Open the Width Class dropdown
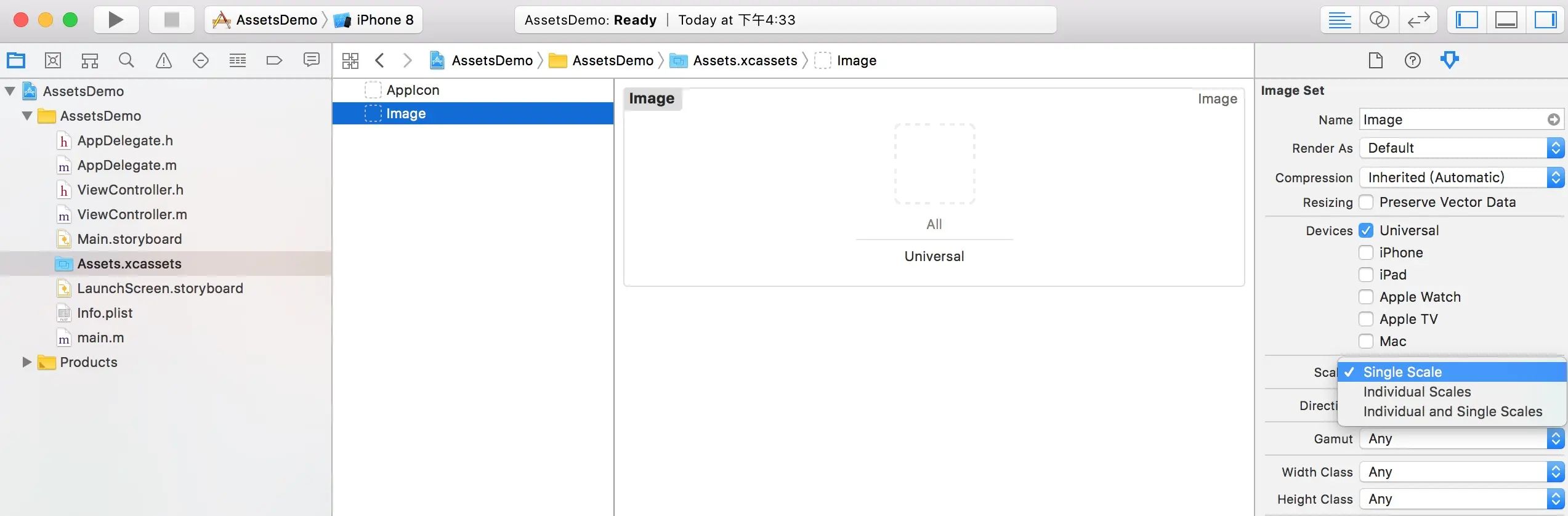Viewport: 1568px width, 516px height. click(x=1462, y=472)
